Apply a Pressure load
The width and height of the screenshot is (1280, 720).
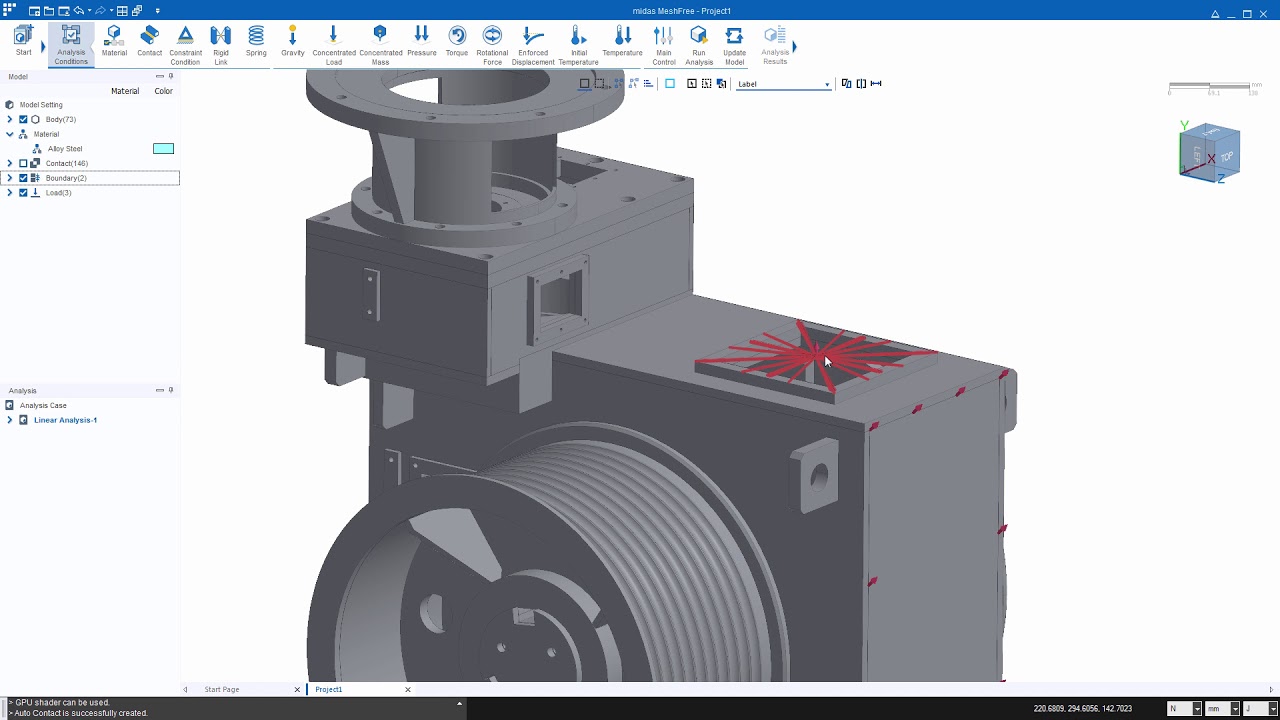click(x=422, y=41)
